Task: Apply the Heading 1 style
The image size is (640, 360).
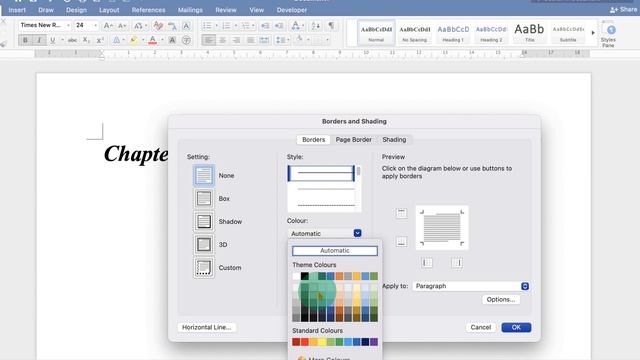Action: (453, 33)
